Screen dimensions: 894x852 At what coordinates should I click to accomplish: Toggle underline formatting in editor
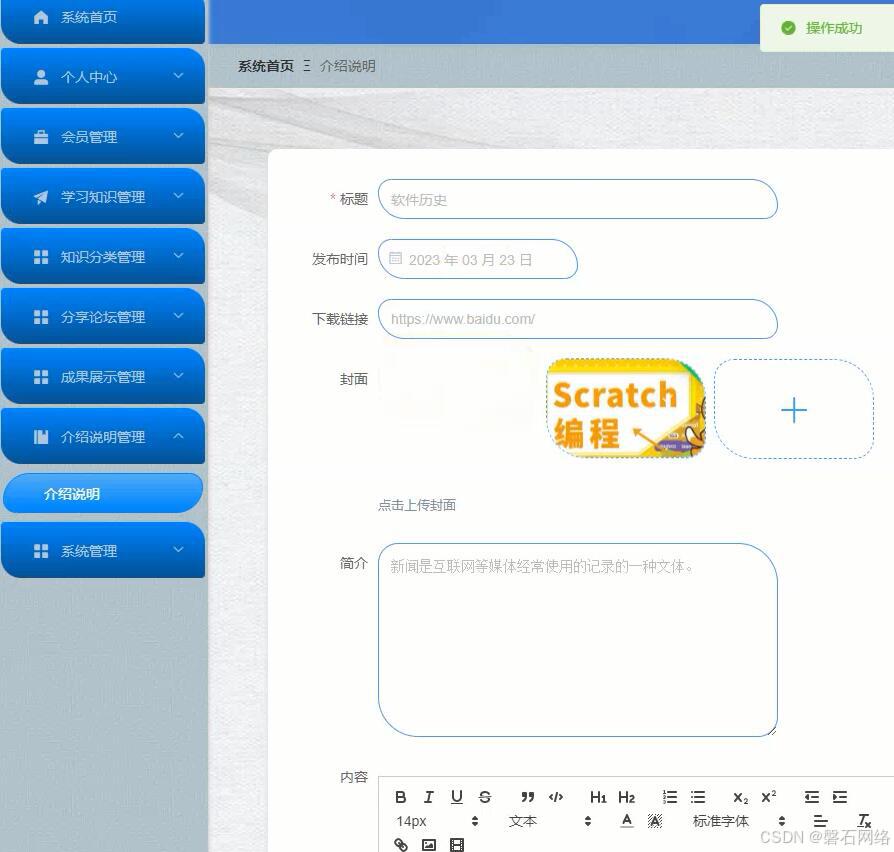tap(457, 797)
